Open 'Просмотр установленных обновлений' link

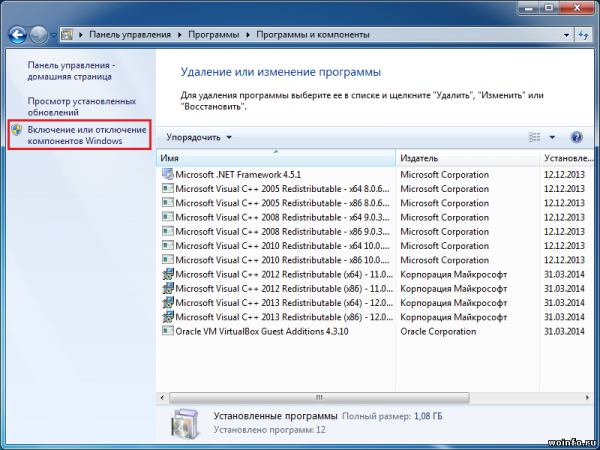coord(82,107)
